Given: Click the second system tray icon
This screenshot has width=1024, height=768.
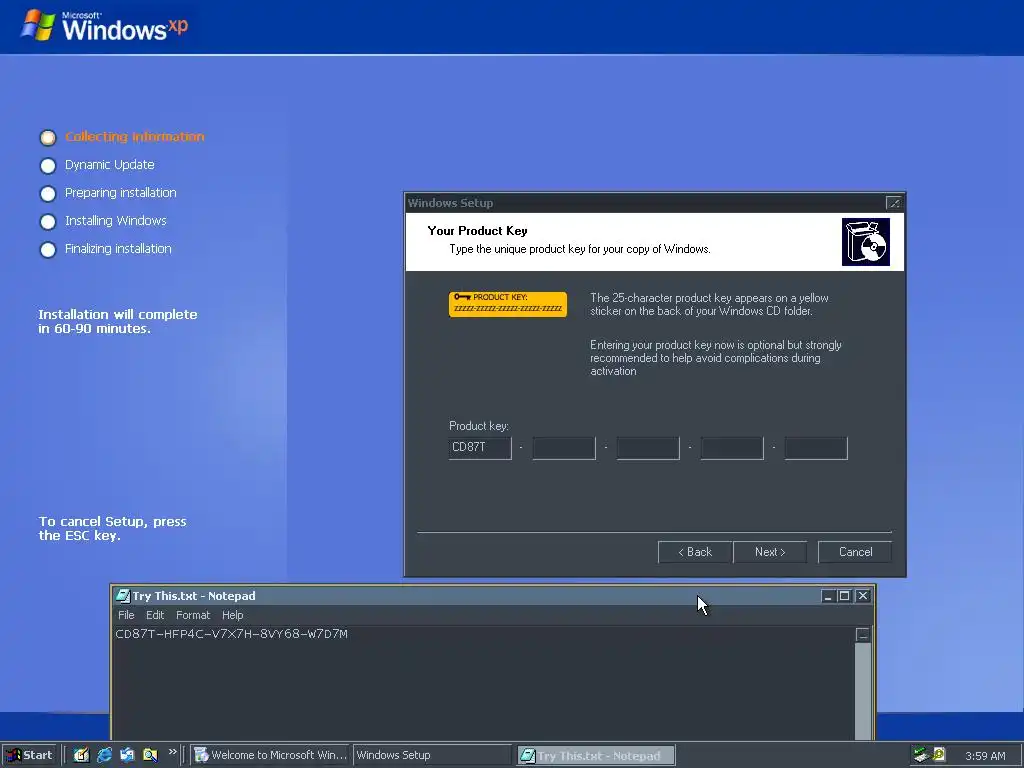Looking at the screenshot, I should click(x=939, y=755).
